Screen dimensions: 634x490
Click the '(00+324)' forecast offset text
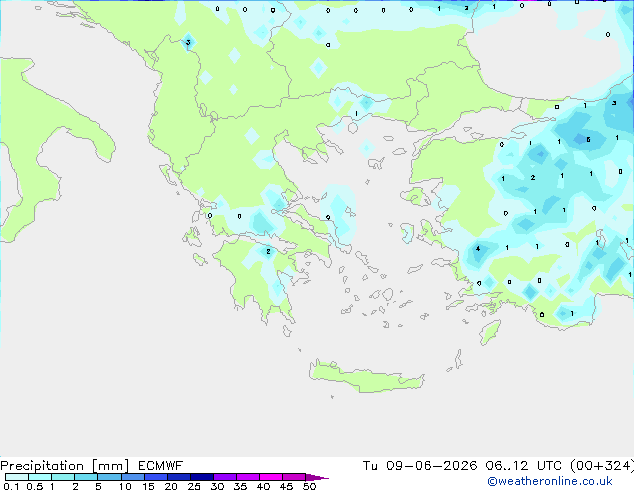(x=601, y=466)
